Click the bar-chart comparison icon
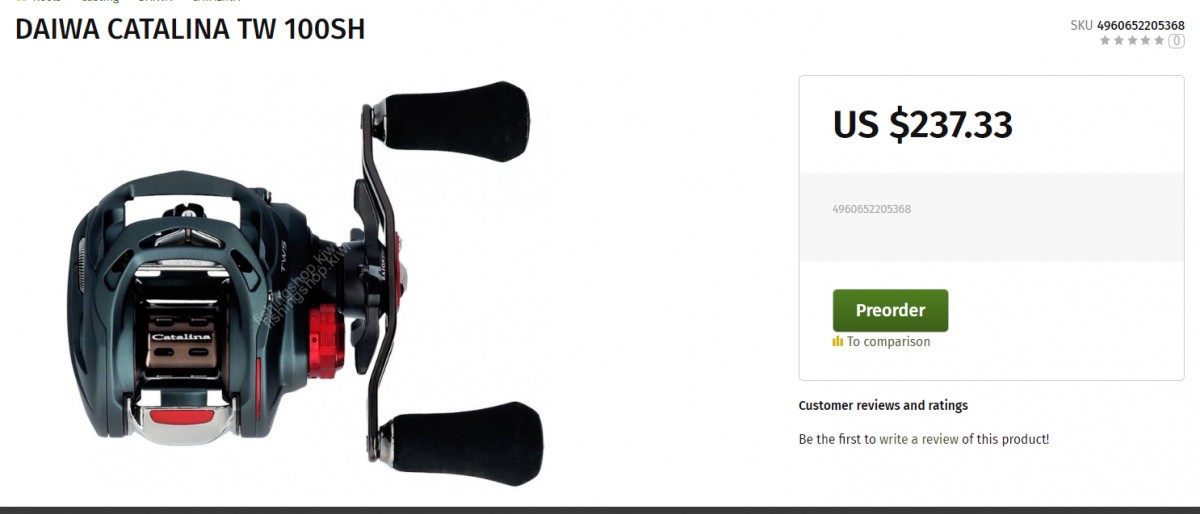 pos(838,342)
